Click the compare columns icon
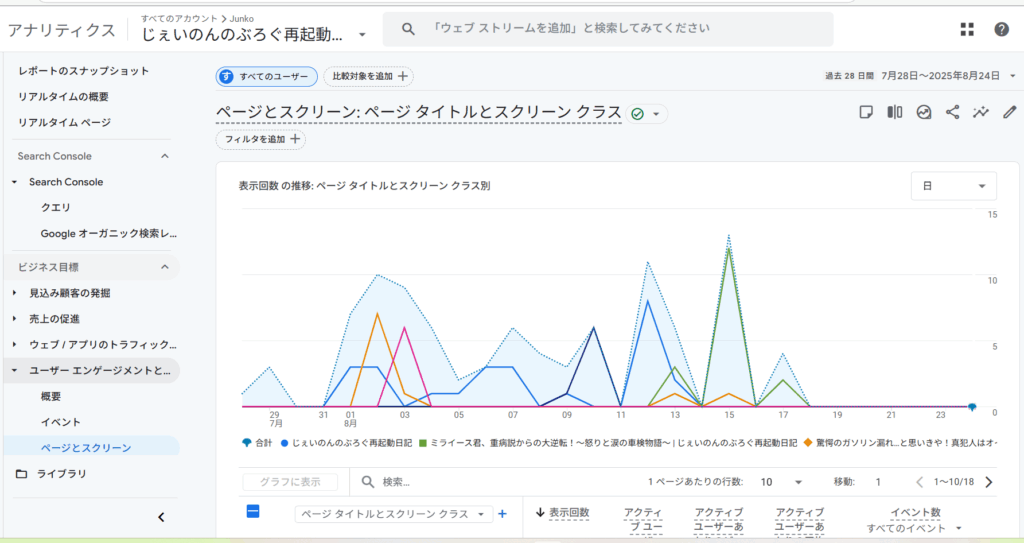 (x=895, y=113)
